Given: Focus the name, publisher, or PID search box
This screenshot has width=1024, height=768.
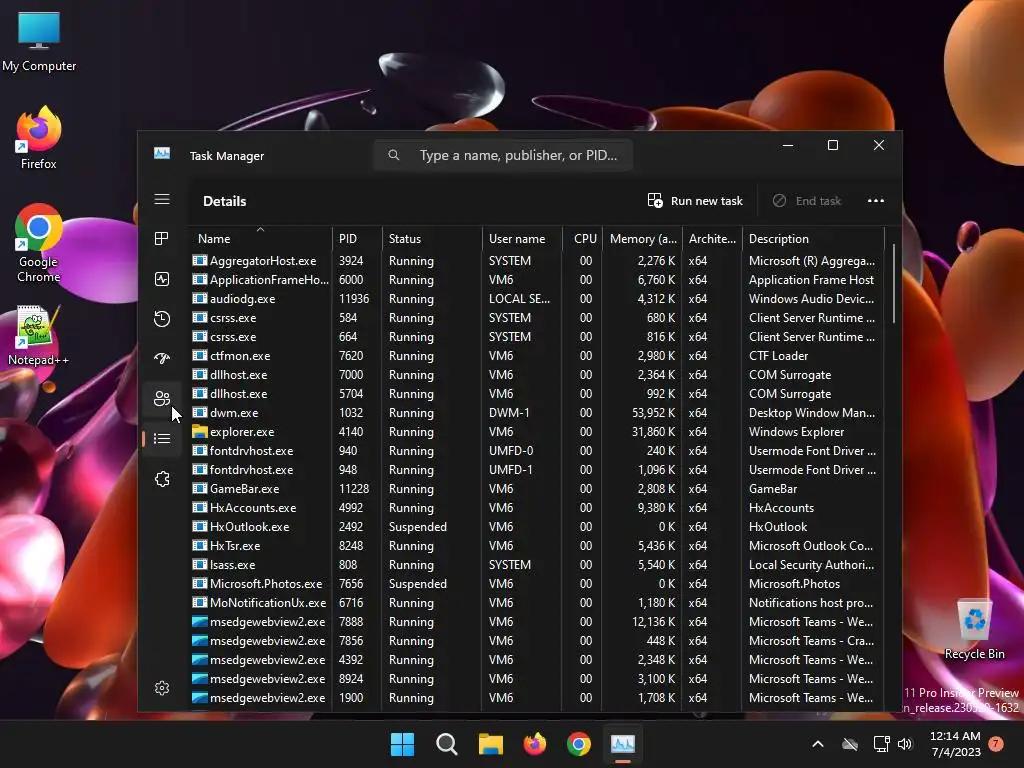Looking at the screenshot, I should [503, 155].
